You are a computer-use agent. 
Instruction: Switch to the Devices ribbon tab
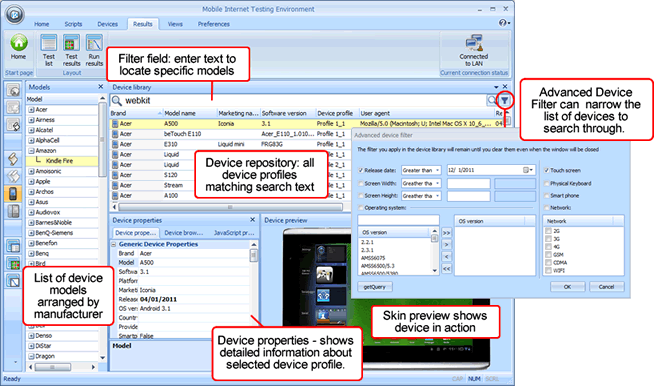(107, 24)
